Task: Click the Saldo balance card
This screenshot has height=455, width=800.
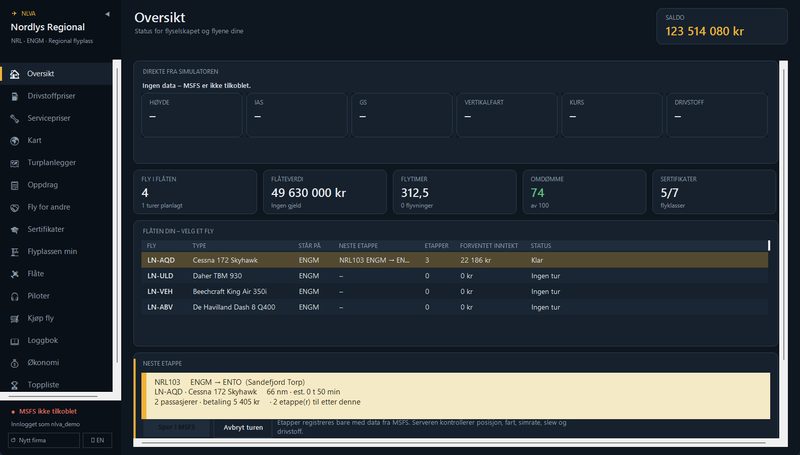Action: (721, 27)
